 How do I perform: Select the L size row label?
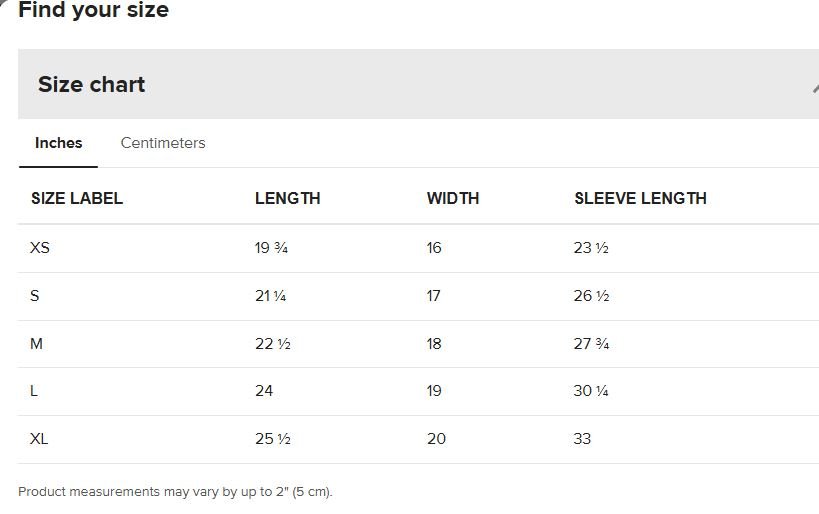34,391
